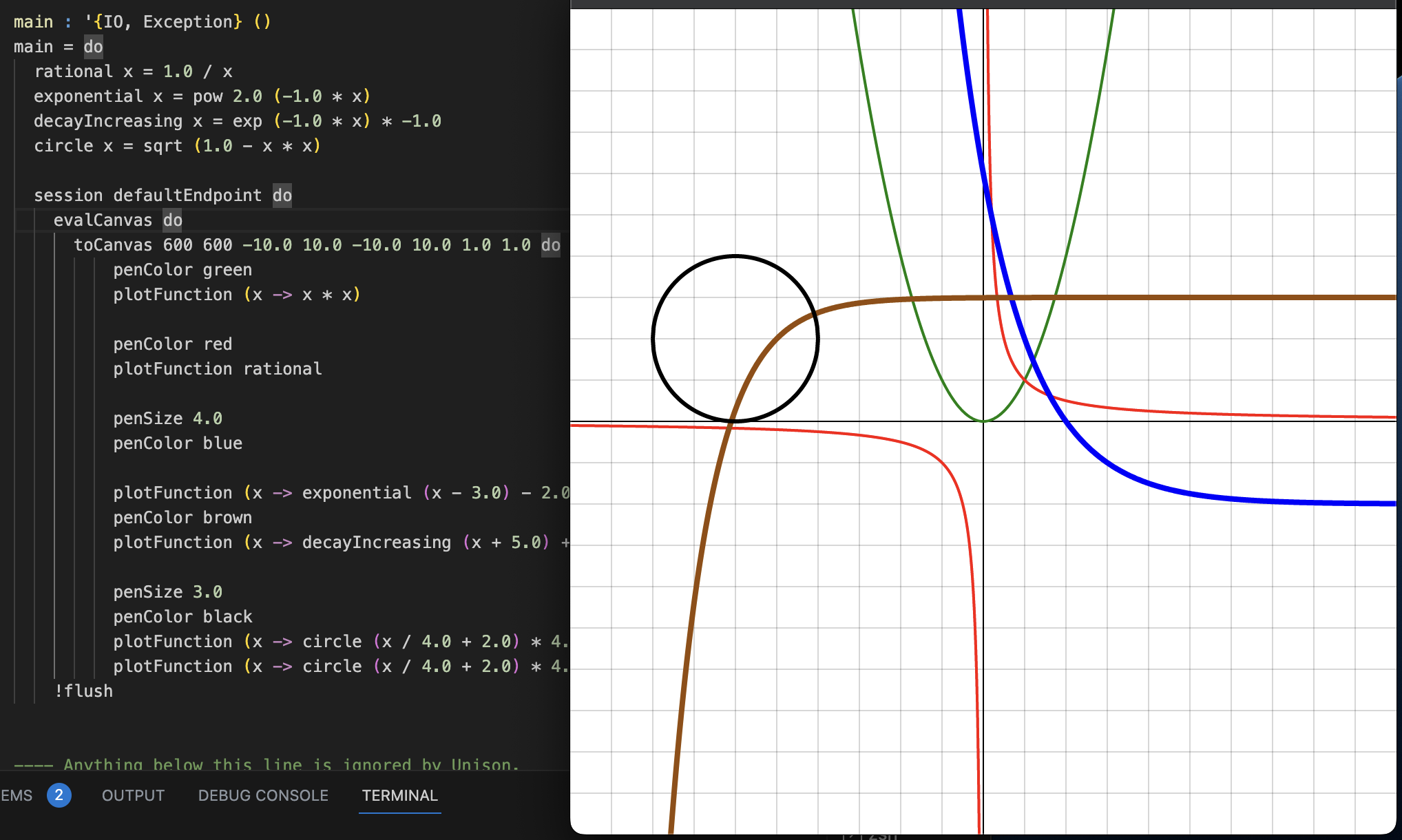Click 'penColor green' in the code

182,270
